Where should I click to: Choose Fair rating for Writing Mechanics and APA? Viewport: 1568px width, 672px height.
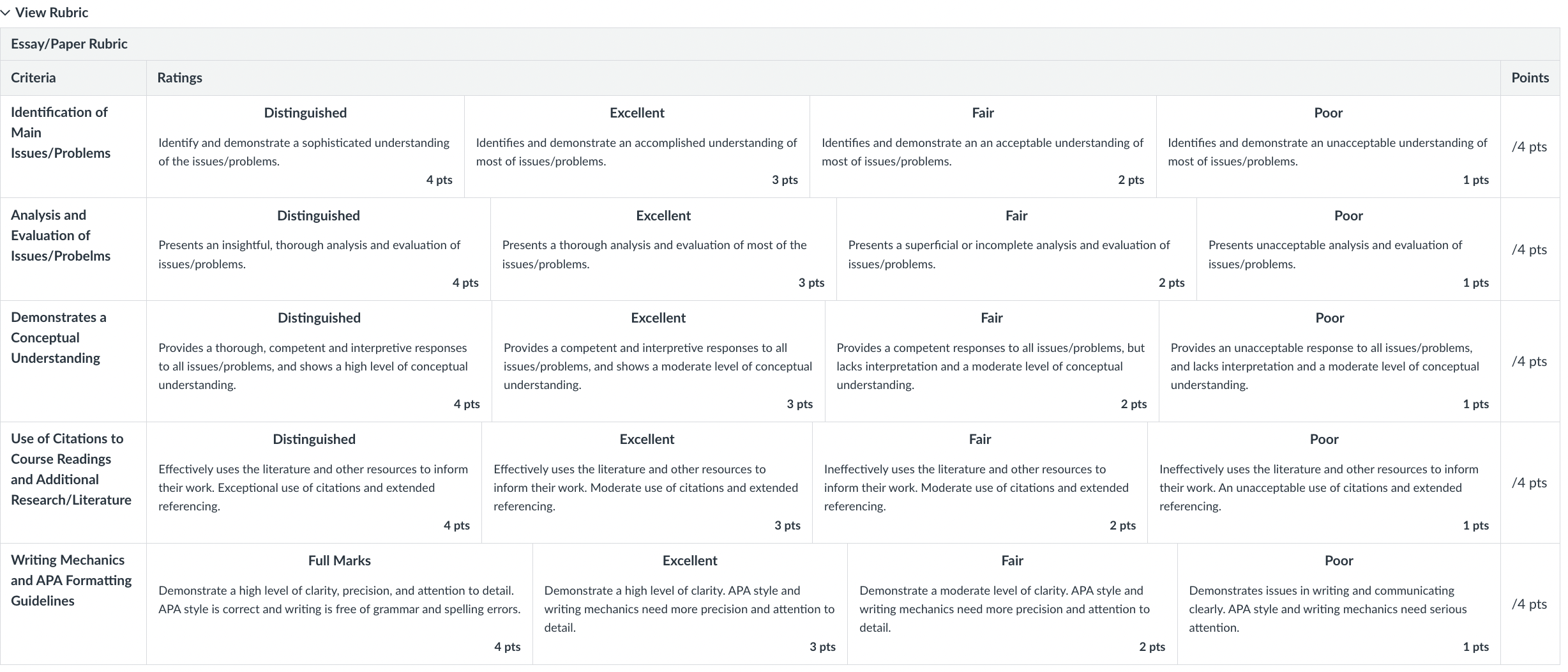coord(1013,604)
